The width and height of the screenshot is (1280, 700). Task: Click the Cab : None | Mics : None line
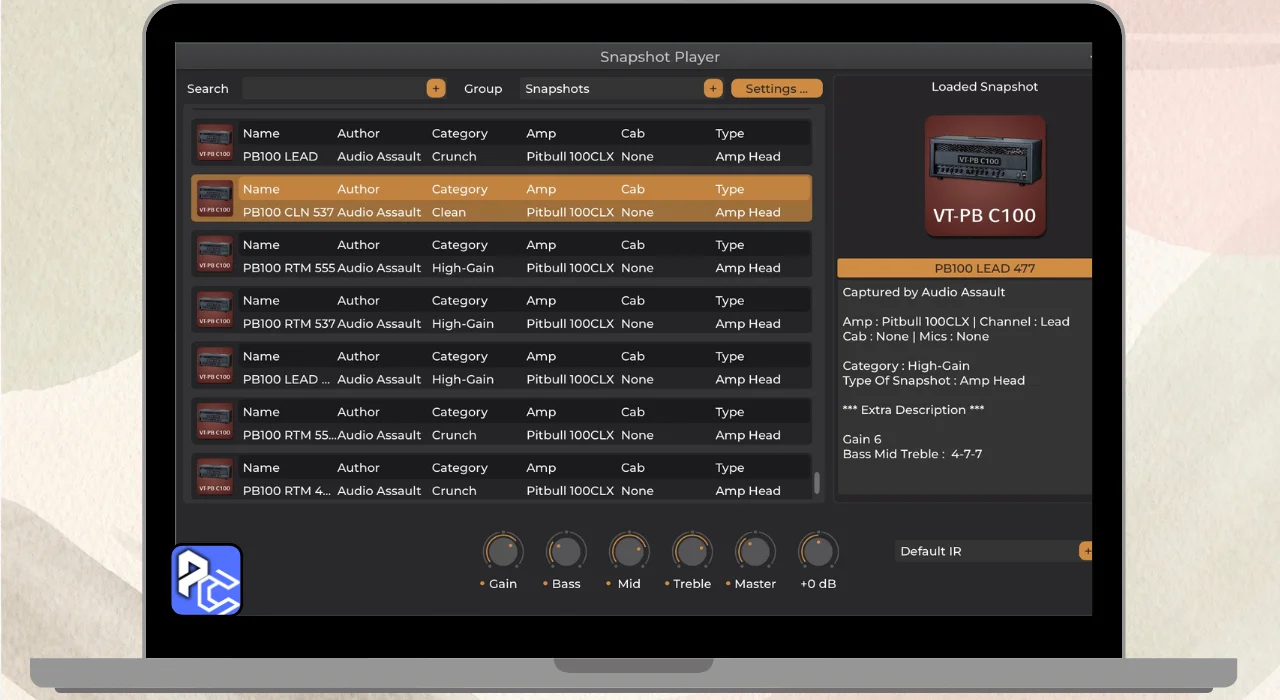(x=916, y=336)
